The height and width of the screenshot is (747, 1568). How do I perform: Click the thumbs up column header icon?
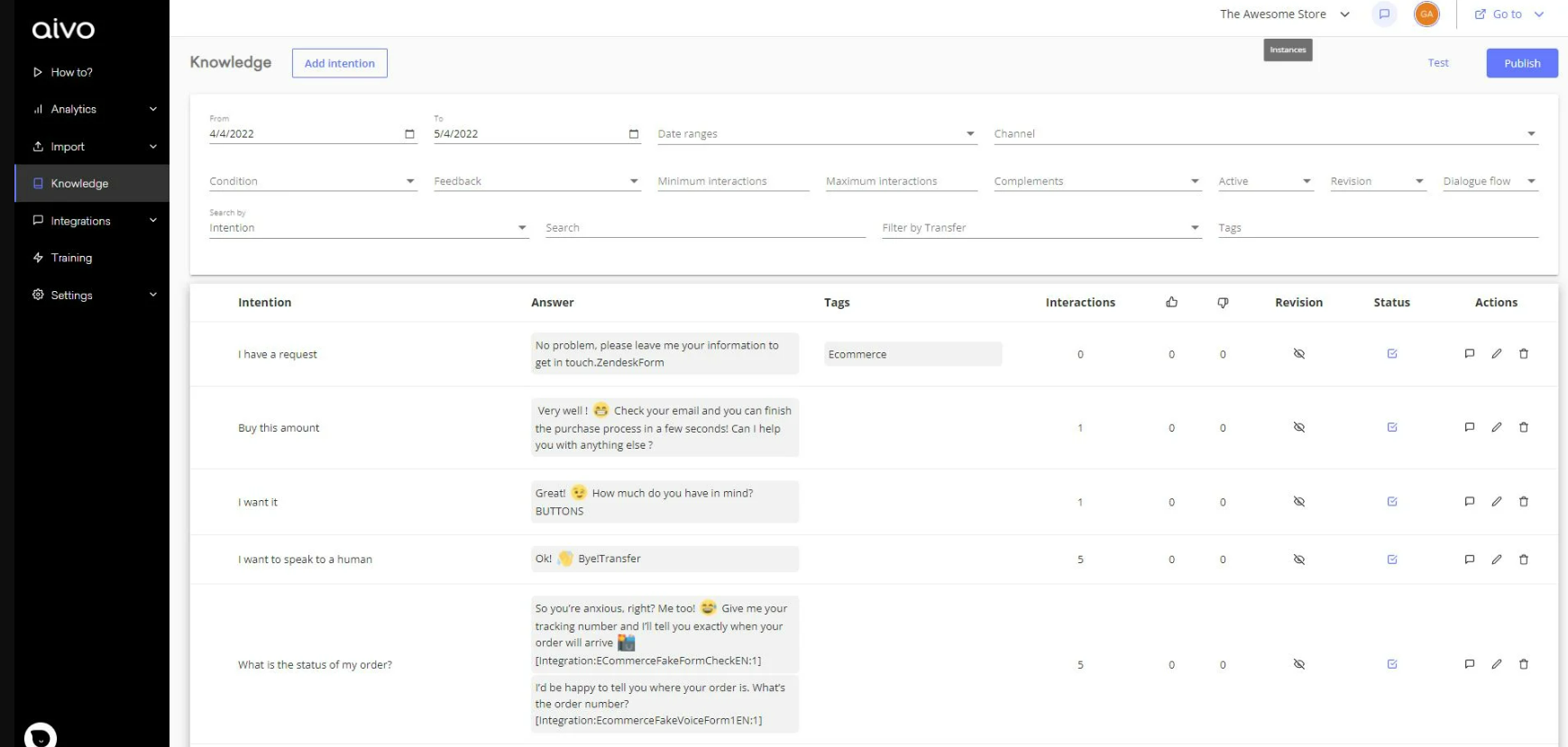coord(1171,303)
